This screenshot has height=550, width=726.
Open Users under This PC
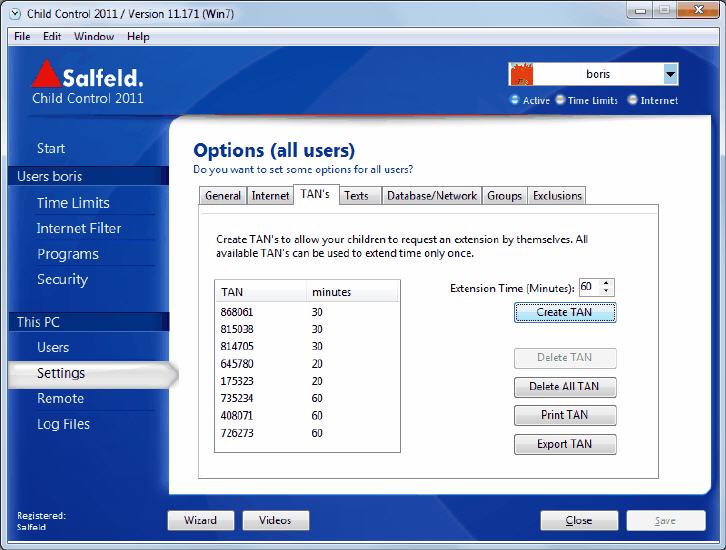point(53,347)
